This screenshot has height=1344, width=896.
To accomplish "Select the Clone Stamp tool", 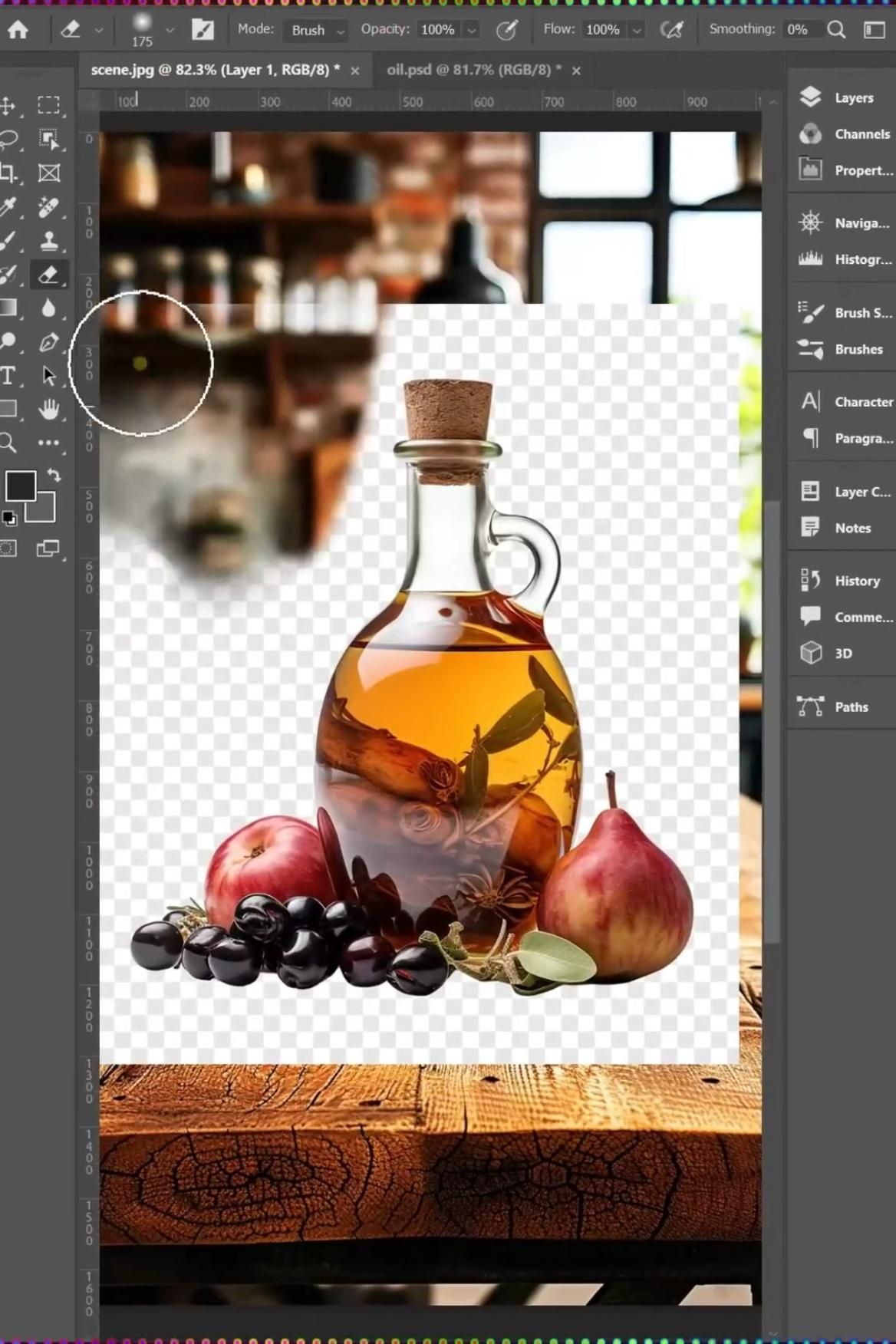I will click(49, 241).
